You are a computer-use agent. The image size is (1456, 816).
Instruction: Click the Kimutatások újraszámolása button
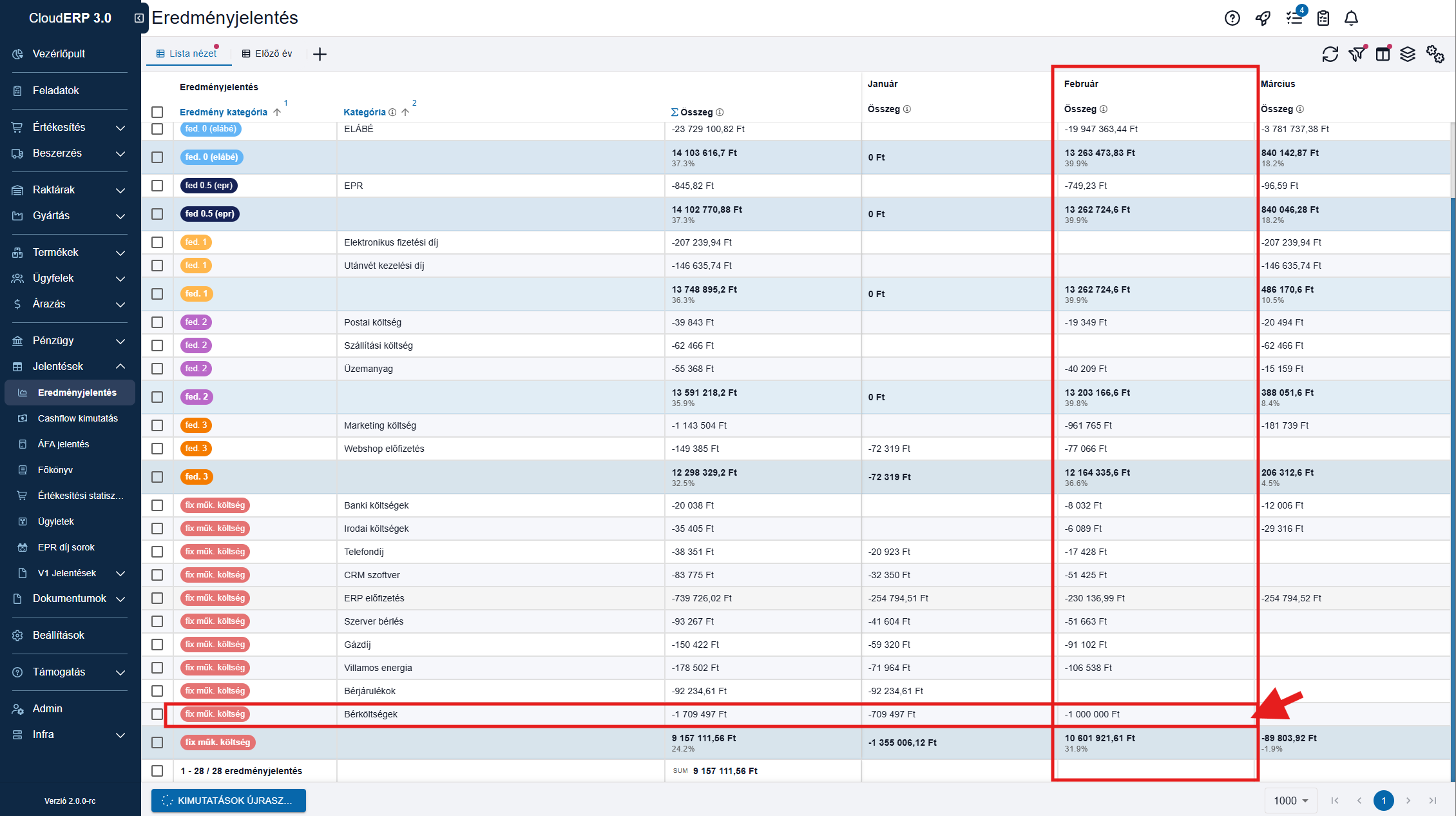(x=229, y=801)
